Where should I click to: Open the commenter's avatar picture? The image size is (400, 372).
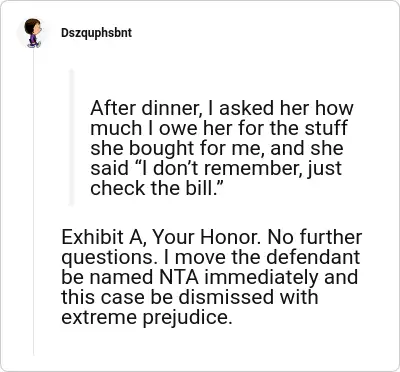(x=33, y=33)
